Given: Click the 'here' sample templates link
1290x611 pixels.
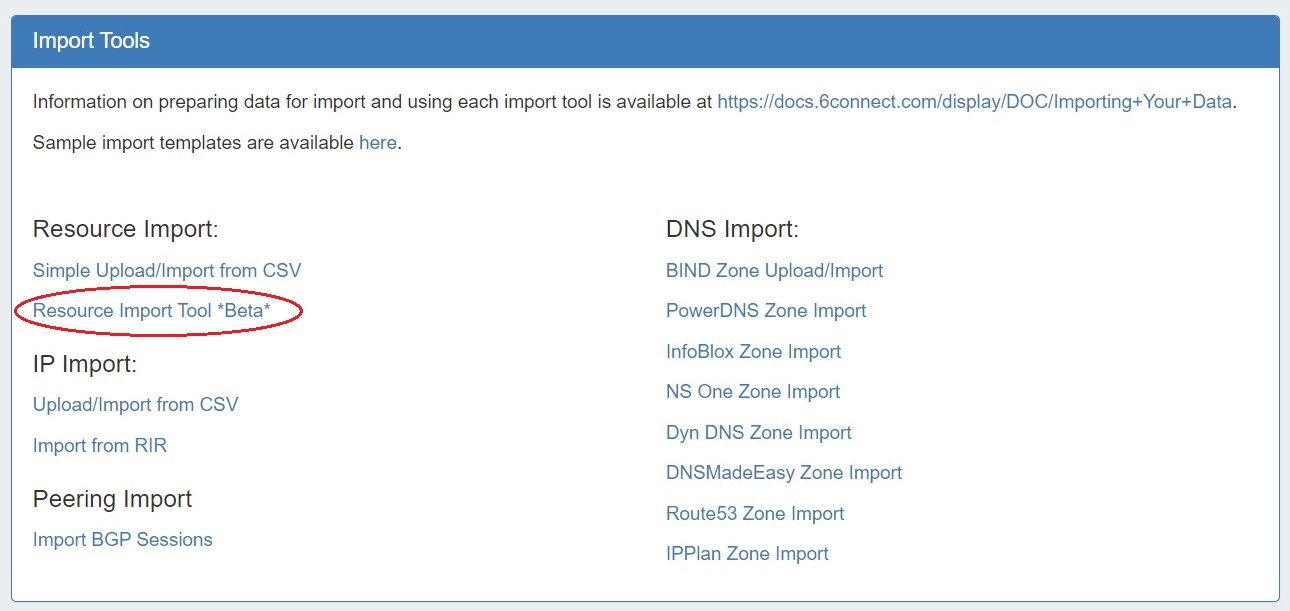Looking at the screenshot, I should point(377,142).
